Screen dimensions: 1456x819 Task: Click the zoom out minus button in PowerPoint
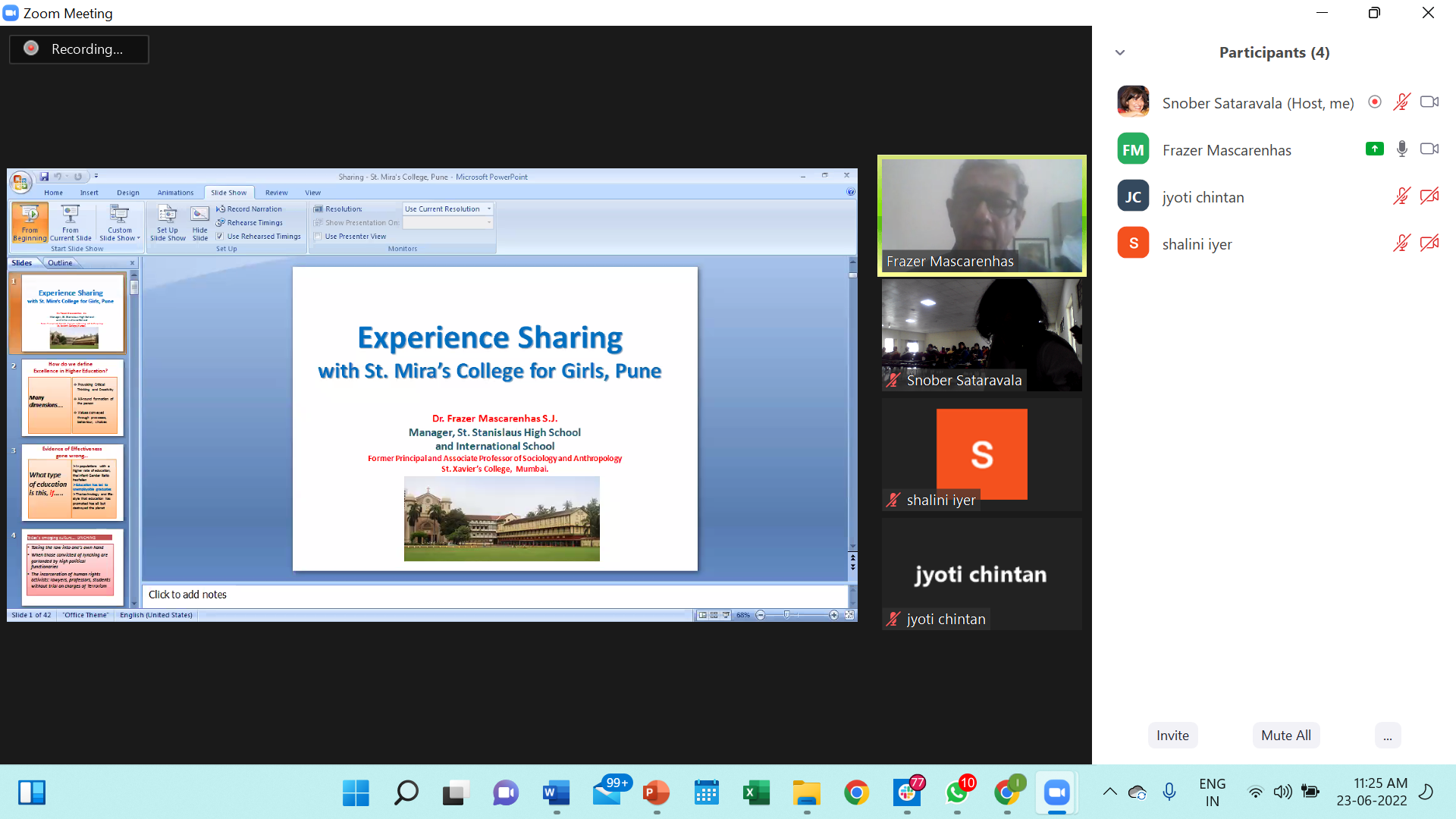(761, 615)
